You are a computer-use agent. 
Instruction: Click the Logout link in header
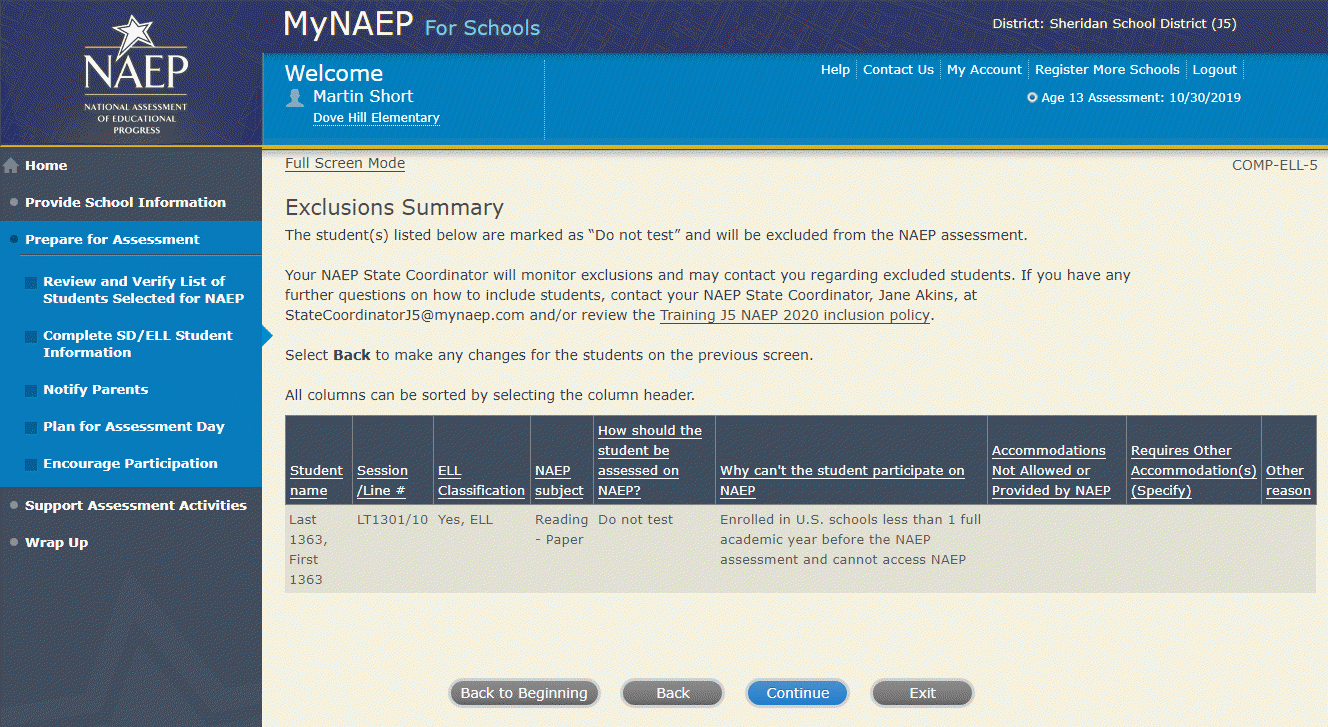click(x=1214, y=70)
